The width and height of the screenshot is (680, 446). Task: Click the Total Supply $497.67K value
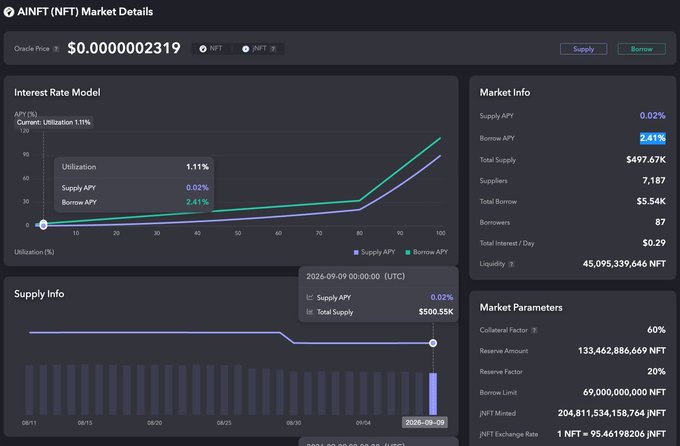point(646,160)
